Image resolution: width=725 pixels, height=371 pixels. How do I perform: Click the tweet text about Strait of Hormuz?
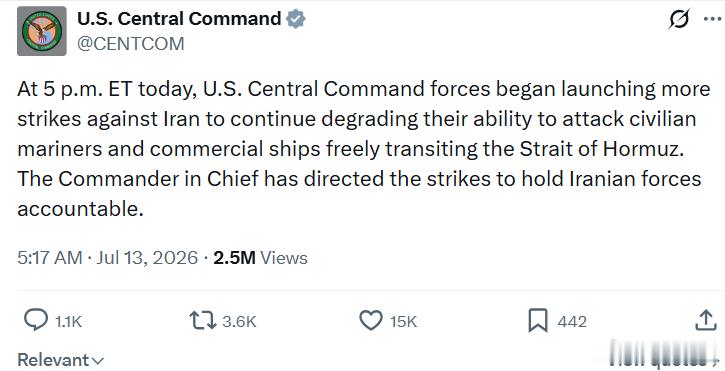pyautogui.click(x=364, y=149)
